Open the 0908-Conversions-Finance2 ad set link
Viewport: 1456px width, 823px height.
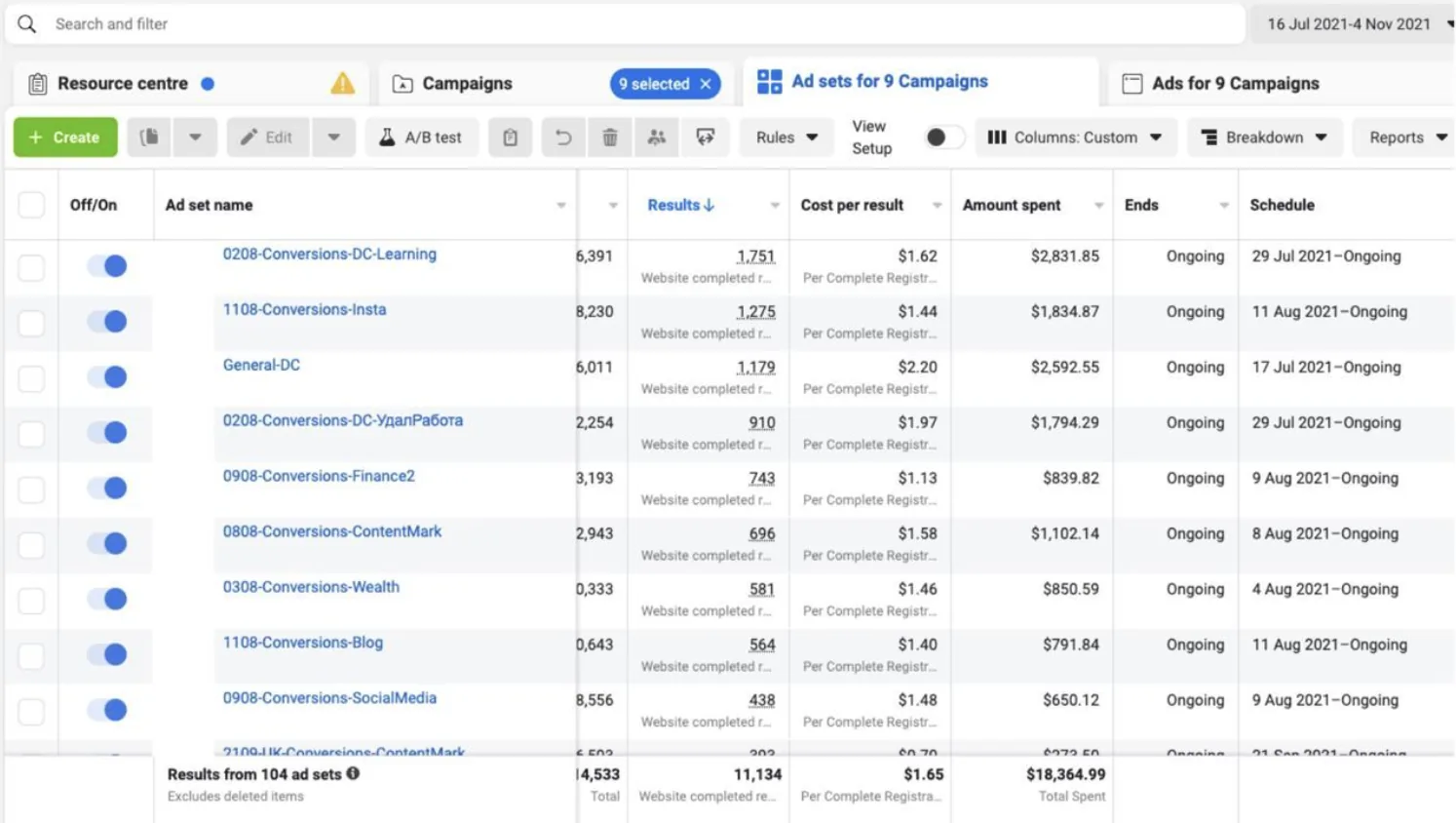[319, 476]
